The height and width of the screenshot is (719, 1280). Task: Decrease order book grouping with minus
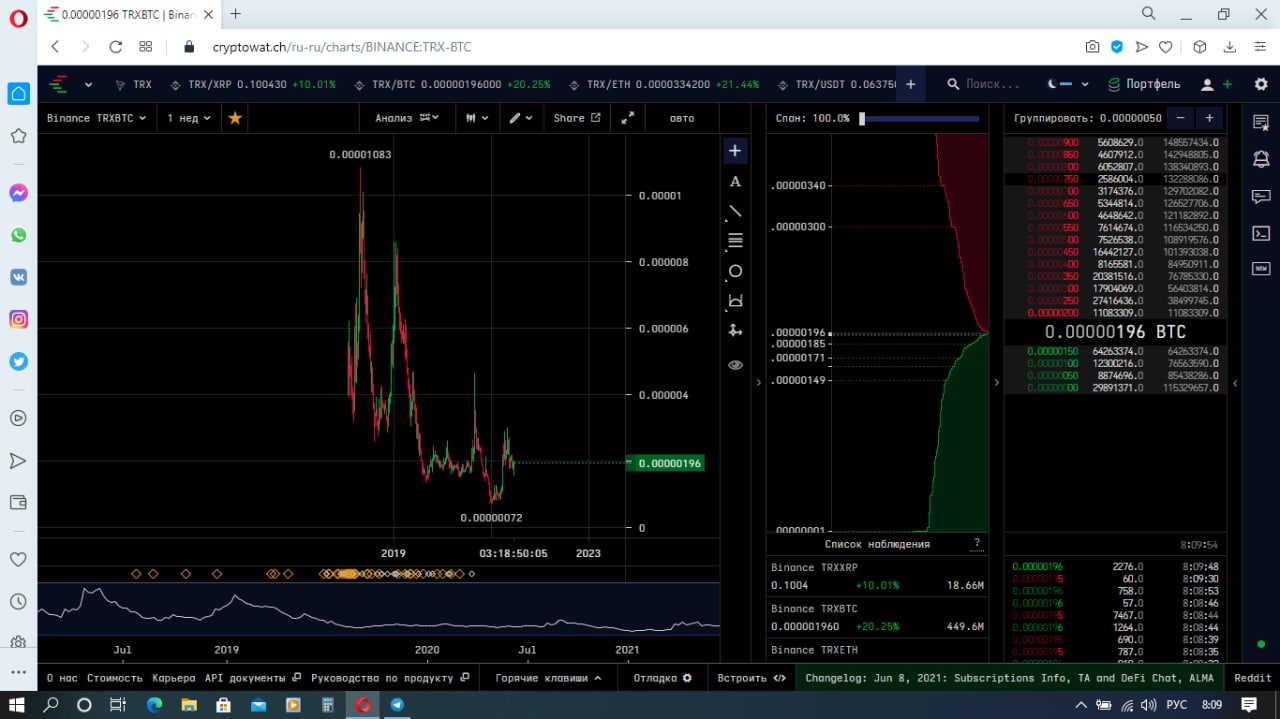point(1181,118)
